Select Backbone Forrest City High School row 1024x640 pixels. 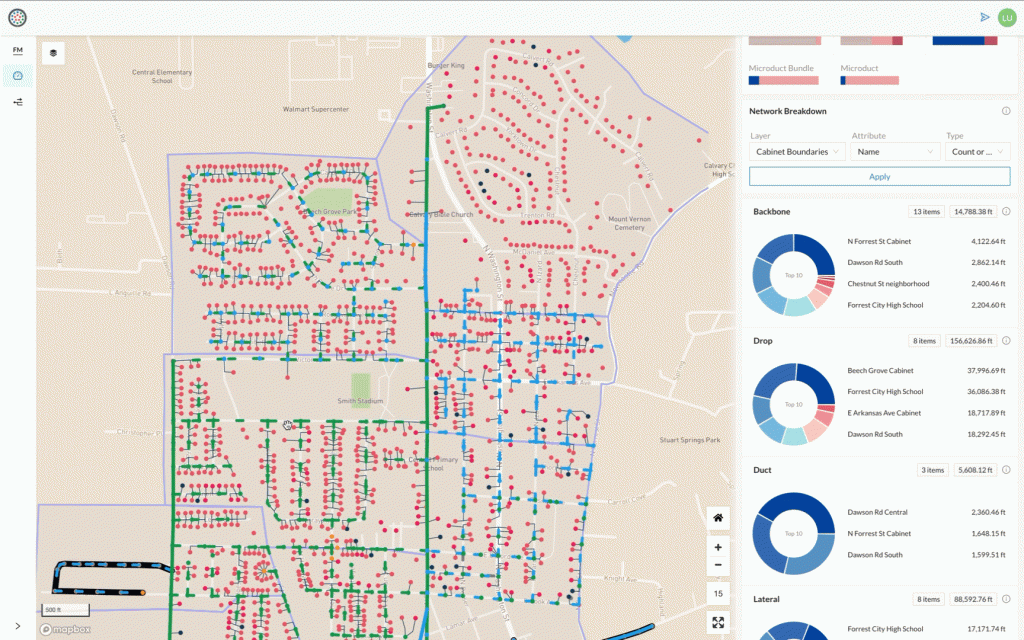pos(926,305)
